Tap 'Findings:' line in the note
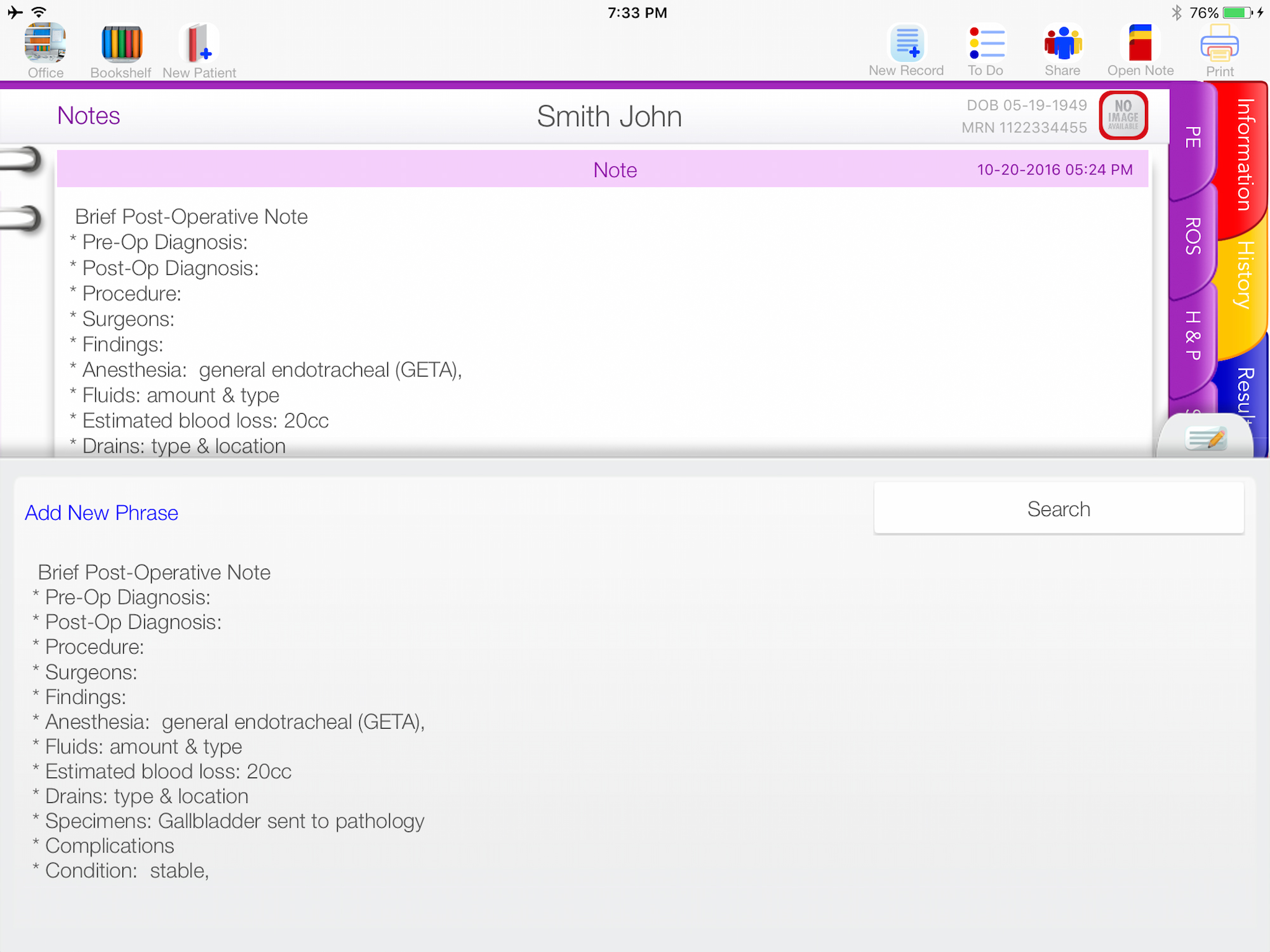Image resolution: width=1270 pixels, height=952 pixels. [x=123, y=345]
